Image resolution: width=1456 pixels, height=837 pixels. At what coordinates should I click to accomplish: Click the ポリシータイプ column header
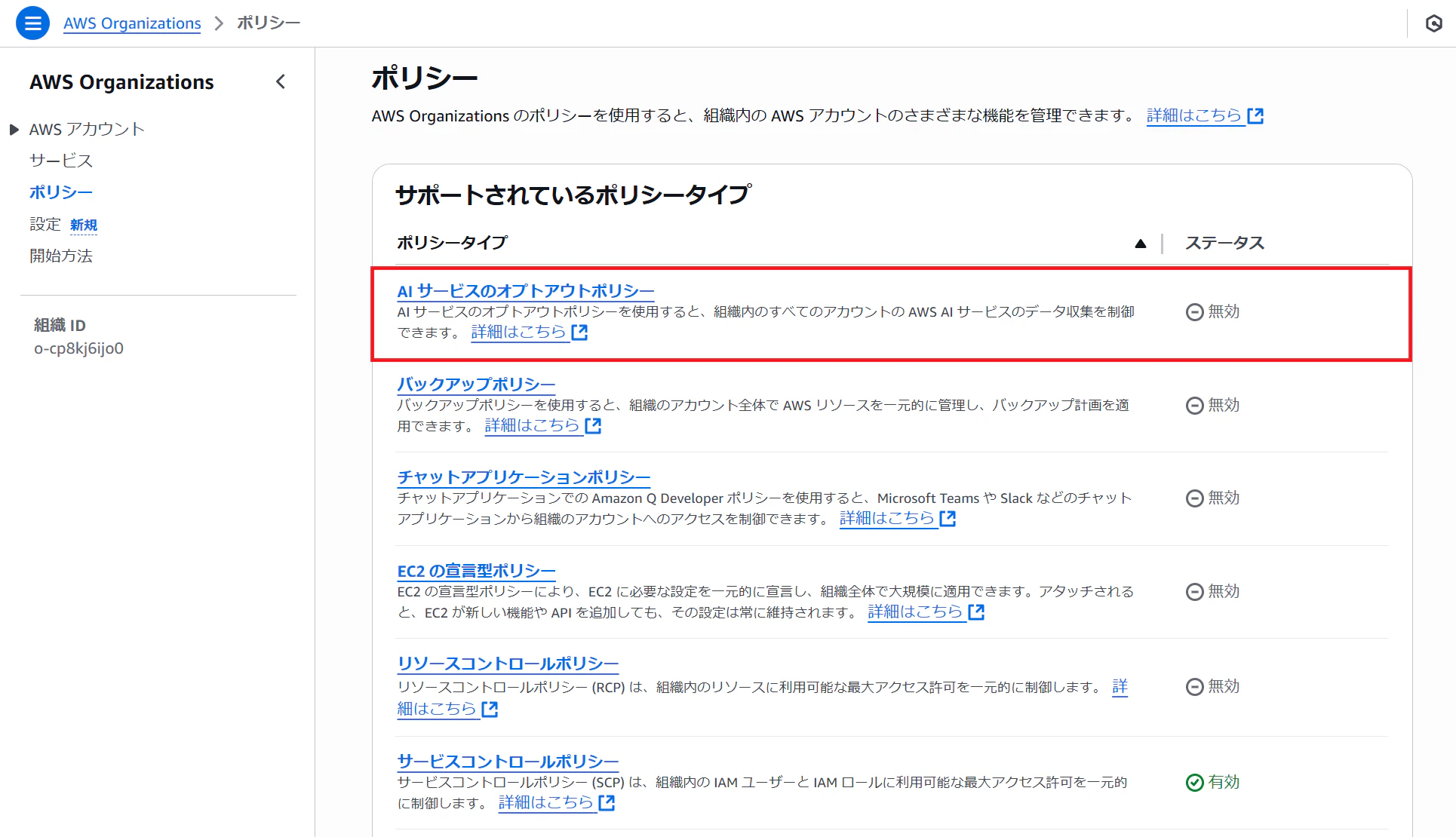click(452, 243)
